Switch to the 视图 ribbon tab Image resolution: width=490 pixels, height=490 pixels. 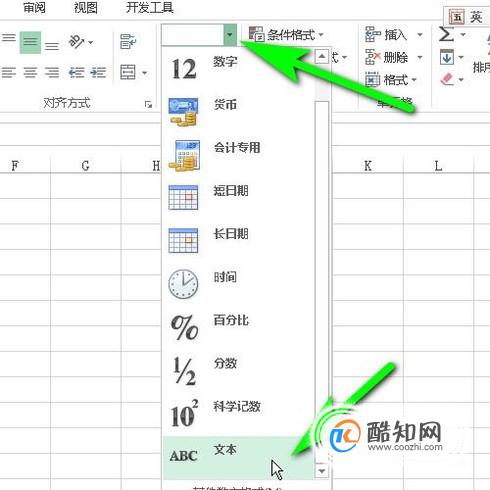point(85,7)
